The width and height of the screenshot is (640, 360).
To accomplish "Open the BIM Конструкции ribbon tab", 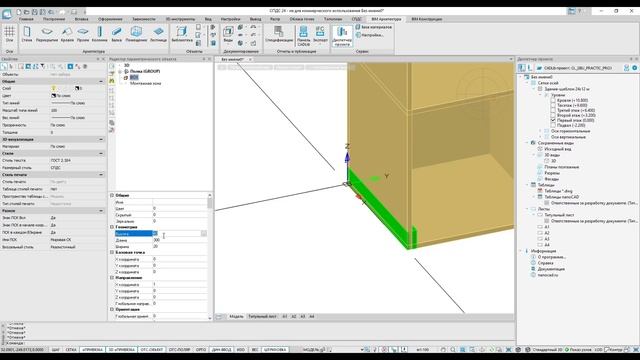I will point(427,19).
